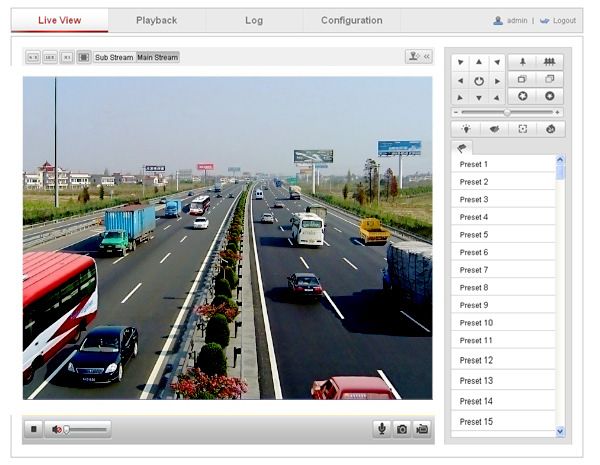Zoom in with single tree icon

(x=522, y=62)
